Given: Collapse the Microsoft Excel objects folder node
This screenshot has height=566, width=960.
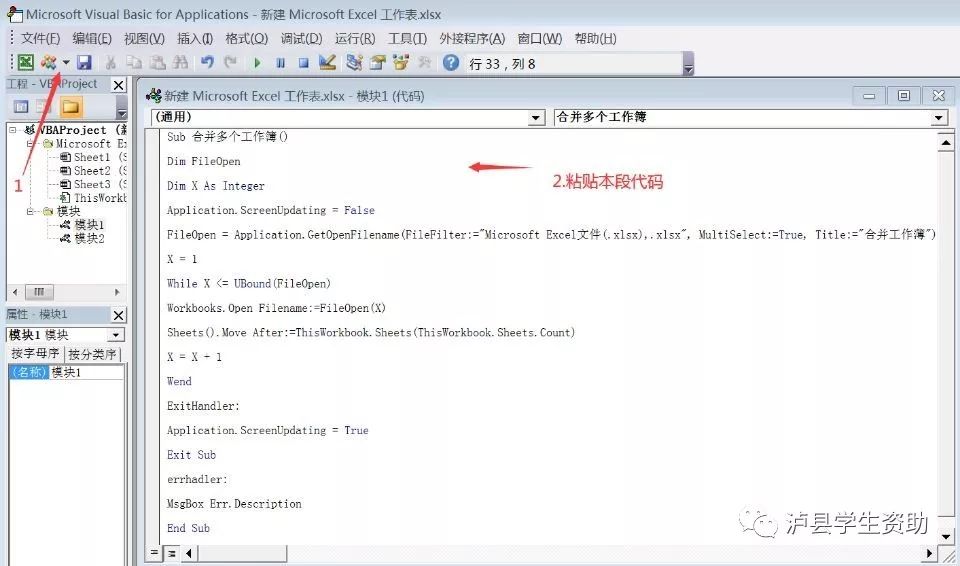Looking at the screenshot, I should (x=29, y=143).
